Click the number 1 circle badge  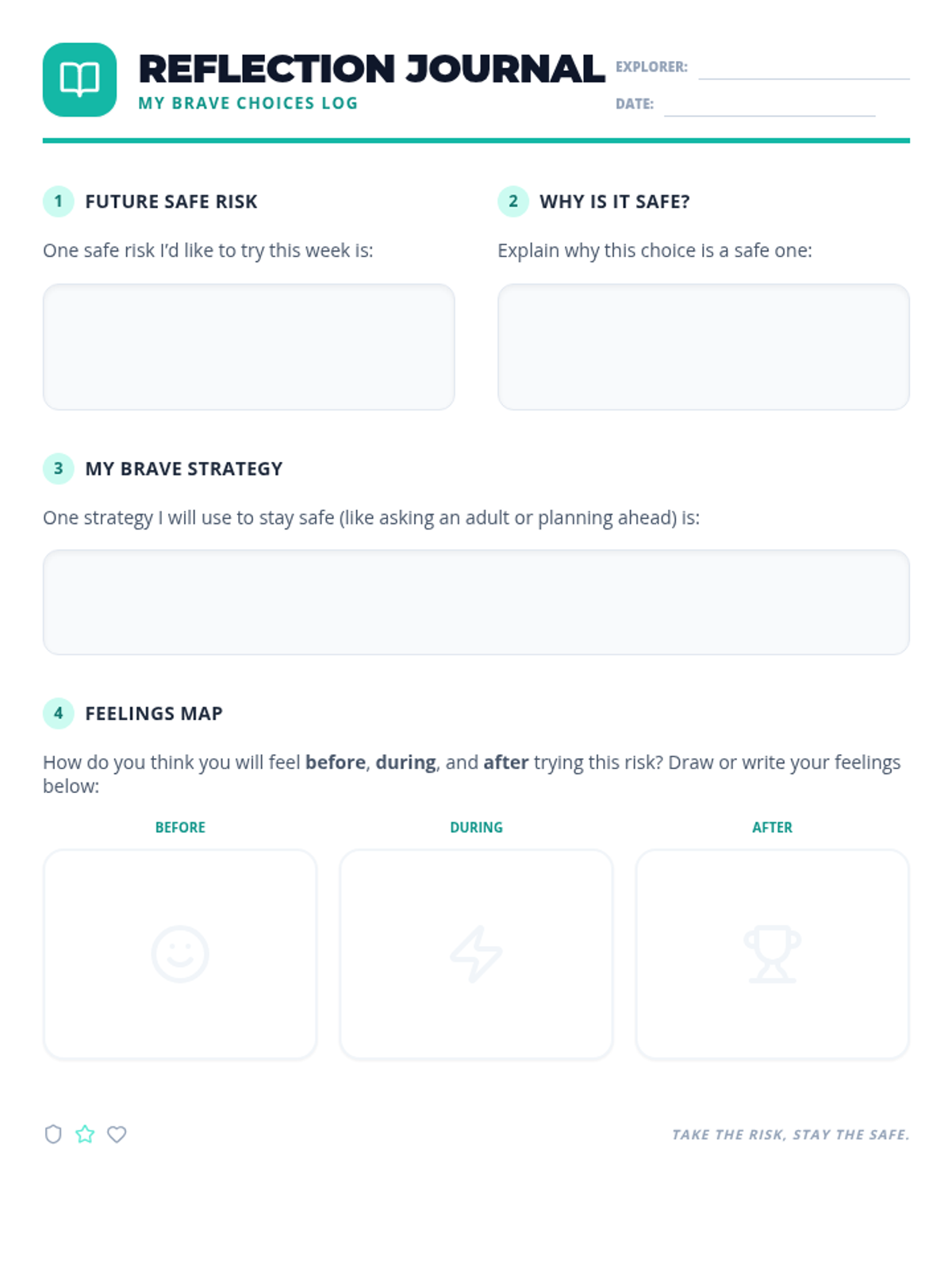(x=58, y=201)
